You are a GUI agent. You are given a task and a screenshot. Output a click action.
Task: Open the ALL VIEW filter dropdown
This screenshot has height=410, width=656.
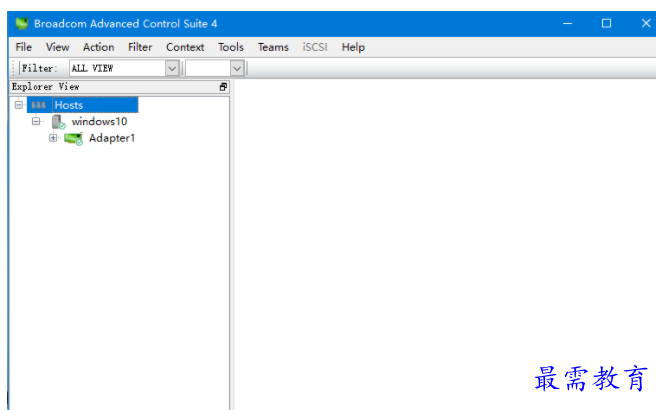pos(172,68)
